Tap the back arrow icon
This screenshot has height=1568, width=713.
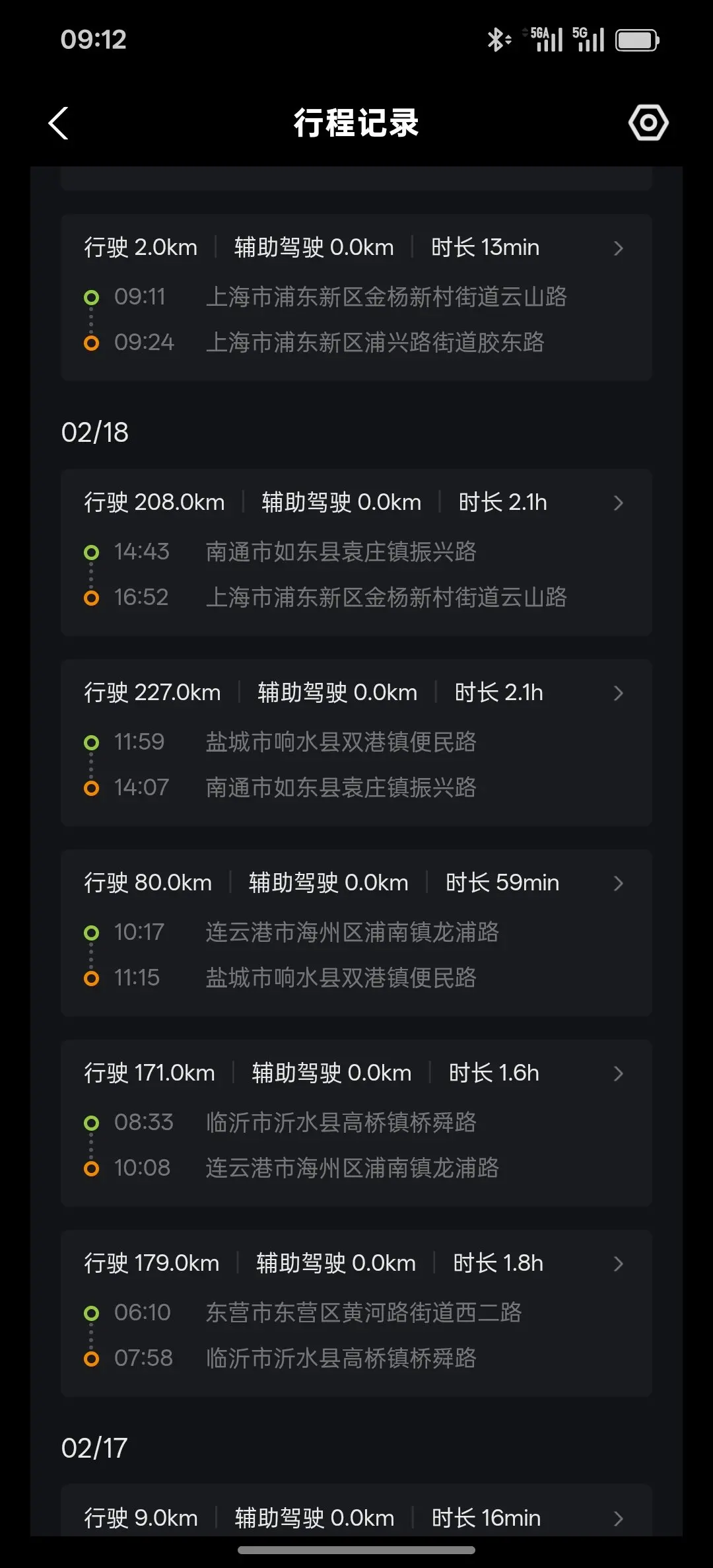point(59,124)
